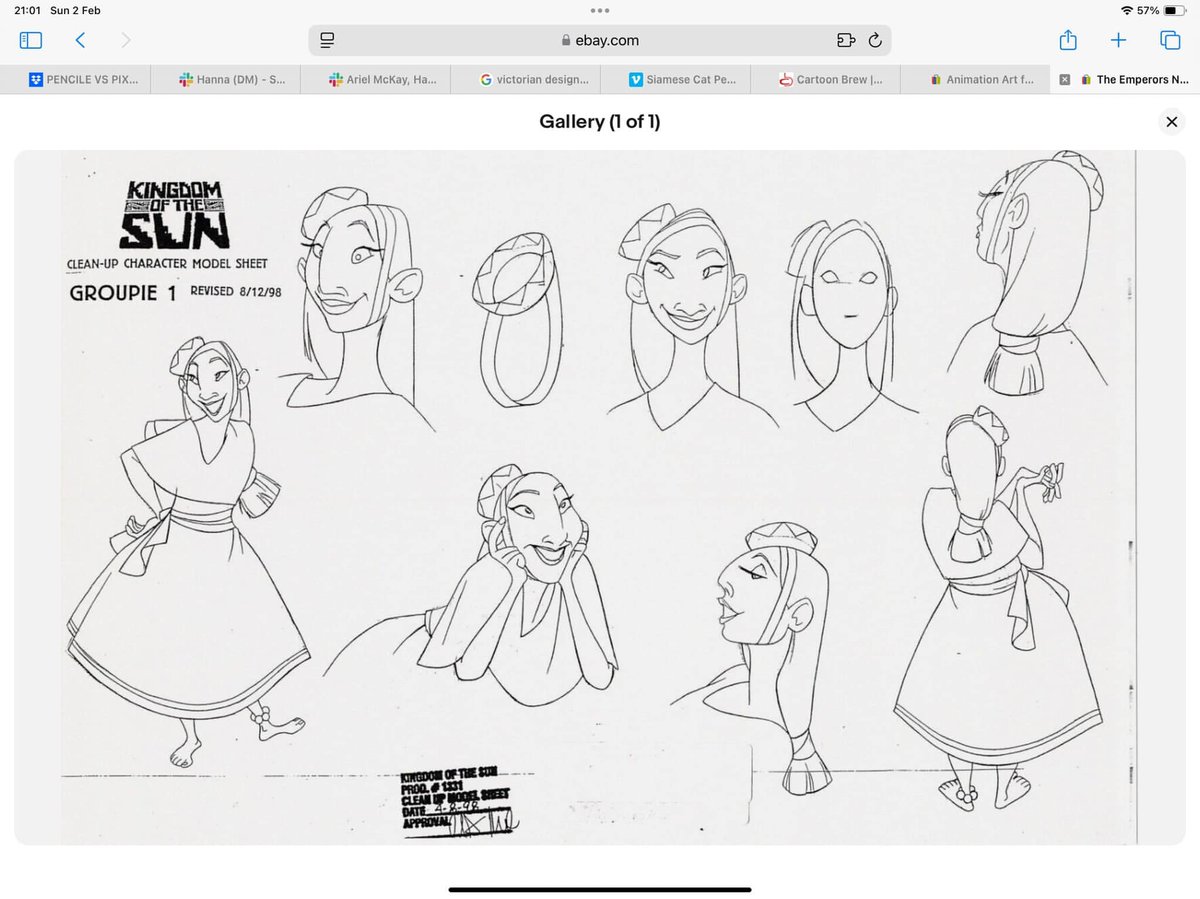Image resolution: width=1200 pixels, height=899 pixels.
Task: Tap the battery icon in the status bar
Action: click(1174, 10)
